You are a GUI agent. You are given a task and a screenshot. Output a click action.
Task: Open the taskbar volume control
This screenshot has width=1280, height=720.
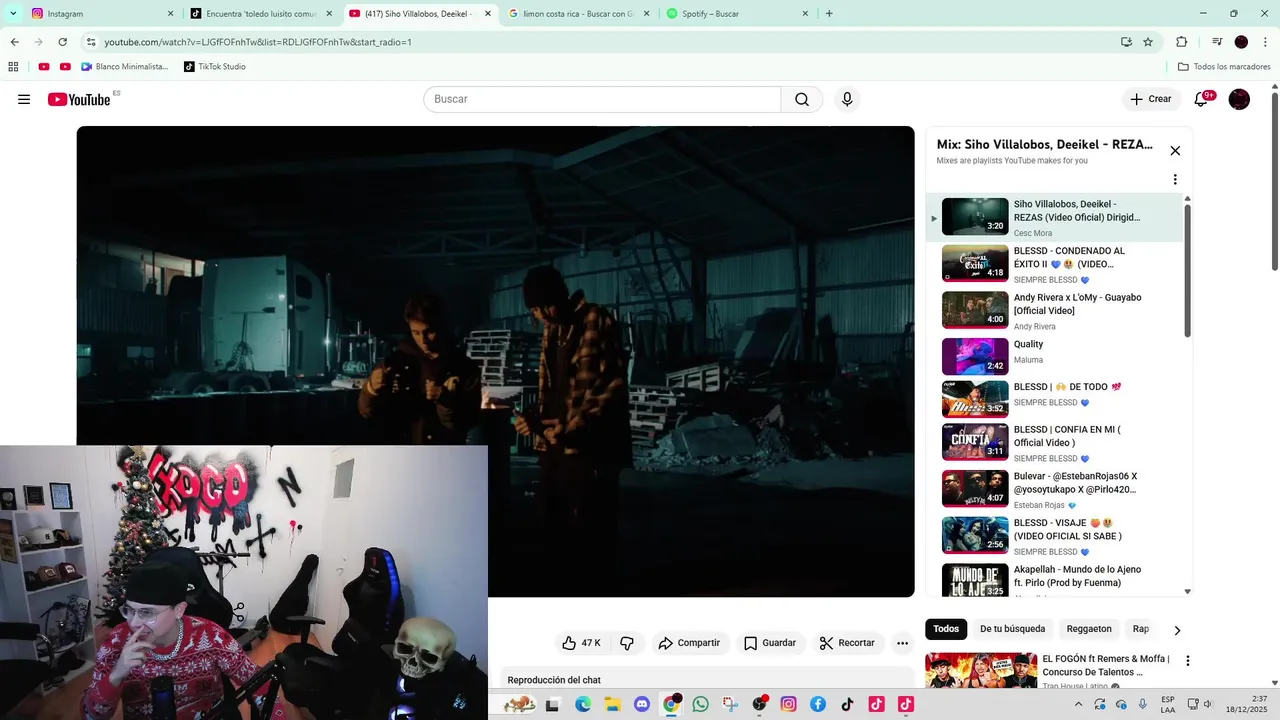1209,704
